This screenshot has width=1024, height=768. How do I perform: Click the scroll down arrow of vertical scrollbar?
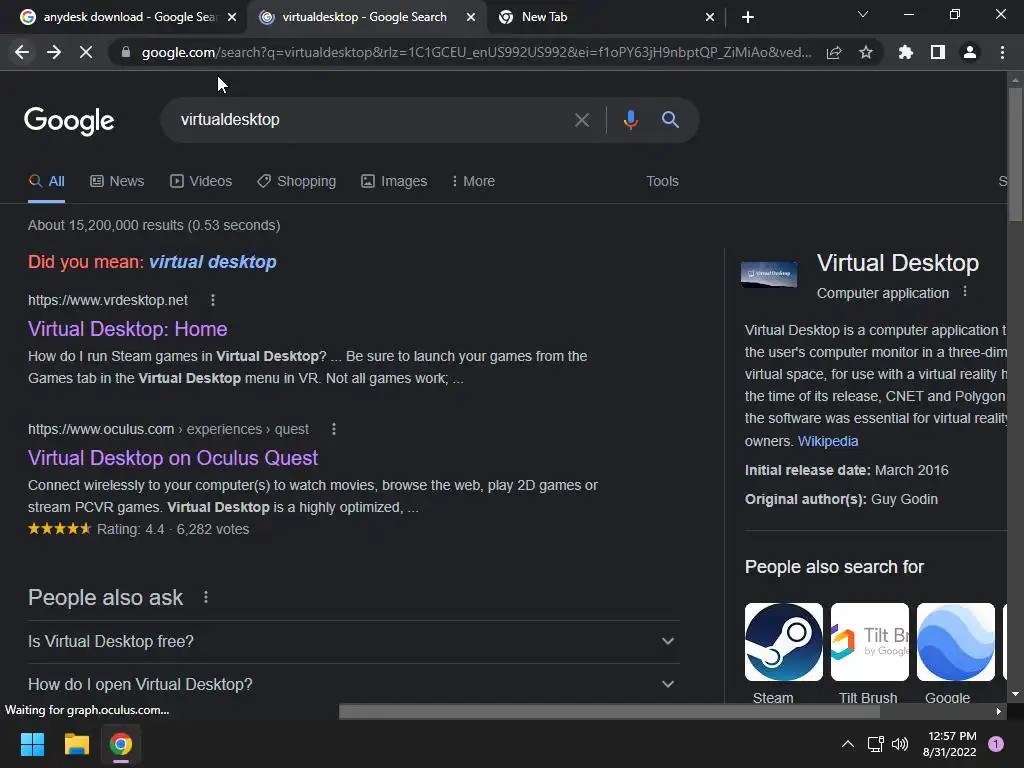click(x=1015, y=694)
